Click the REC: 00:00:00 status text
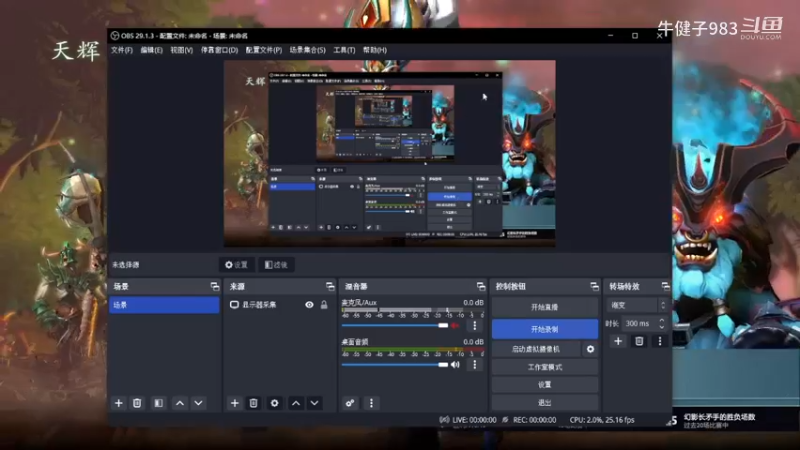 coord(535,420)
